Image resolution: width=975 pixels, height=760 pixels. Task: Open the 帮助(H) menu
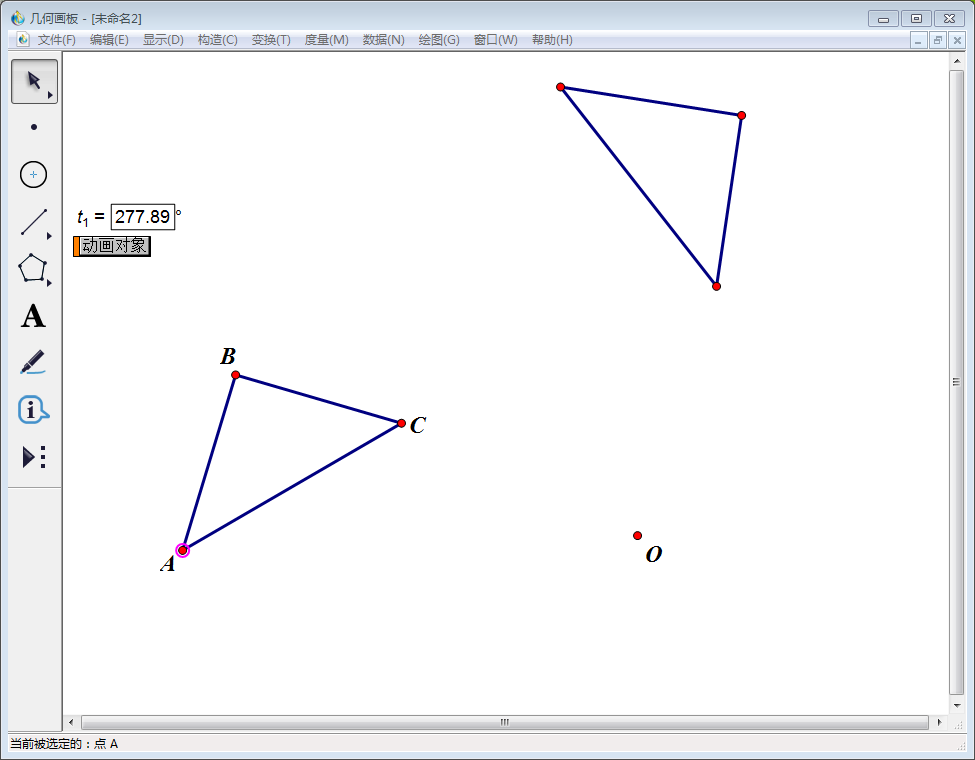click(552, 40)
